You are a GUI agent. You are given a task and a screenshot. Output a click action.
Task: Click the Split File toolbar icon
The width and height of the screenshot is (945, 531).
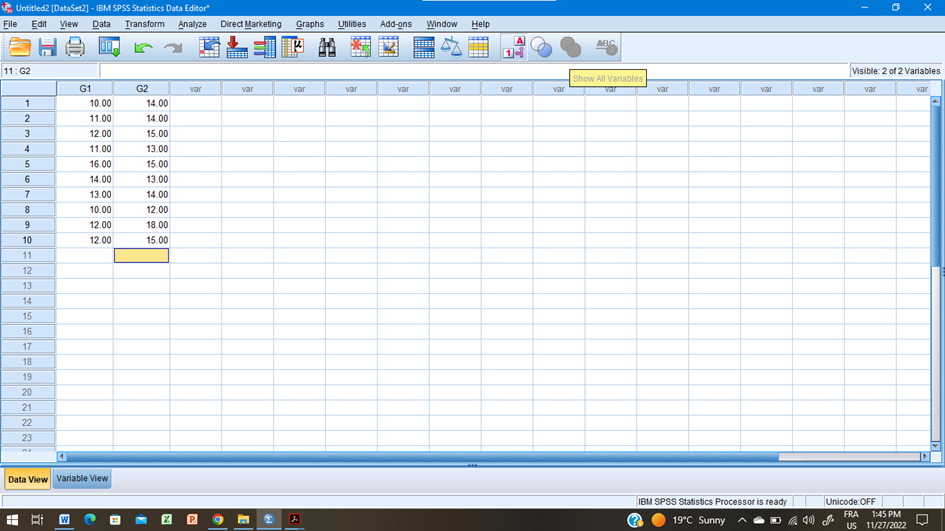coord(424,47)
